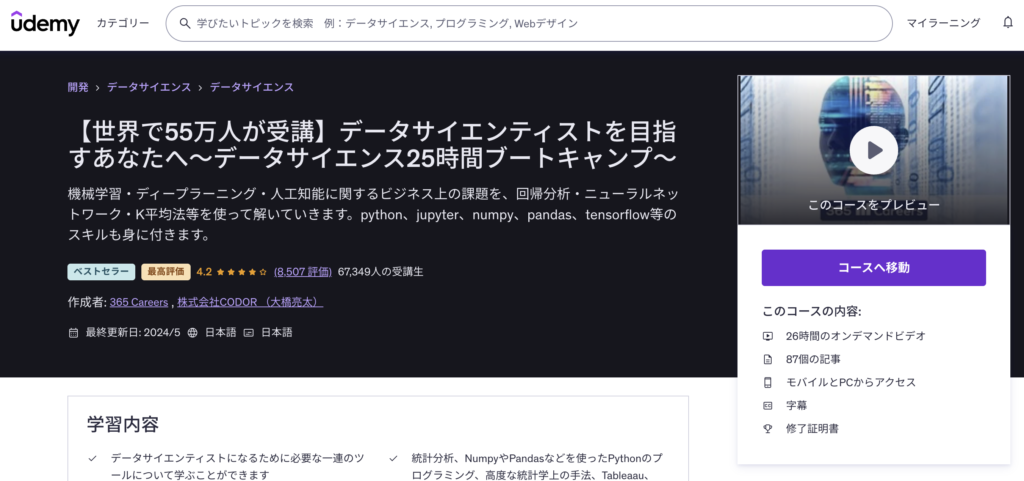Viewport: 1024px width, 481px height.
Task: Open マイラーニング in the header
Action: 944,23
